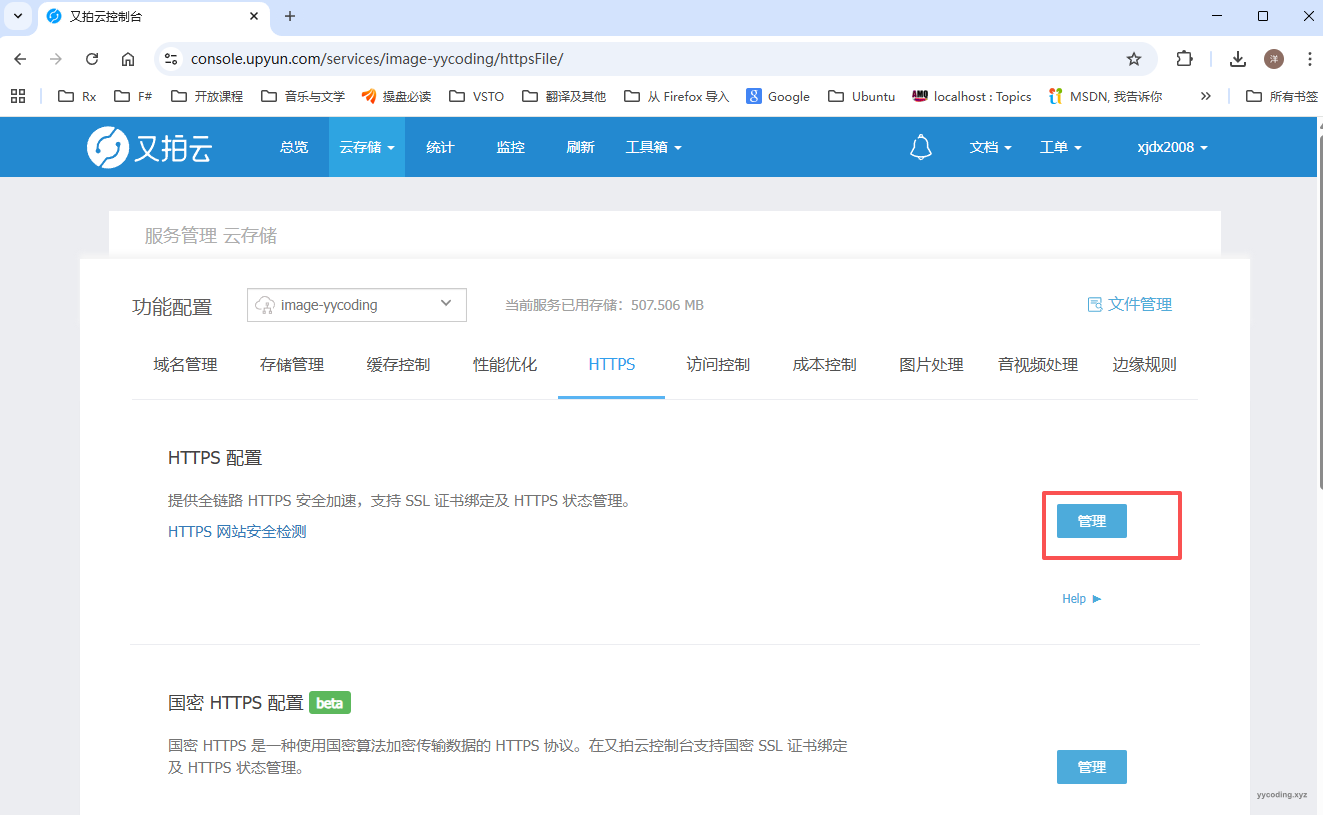Open browser extensions puzzle icon
This screenshot has width=1323, height=815.
pos(1184,59)
